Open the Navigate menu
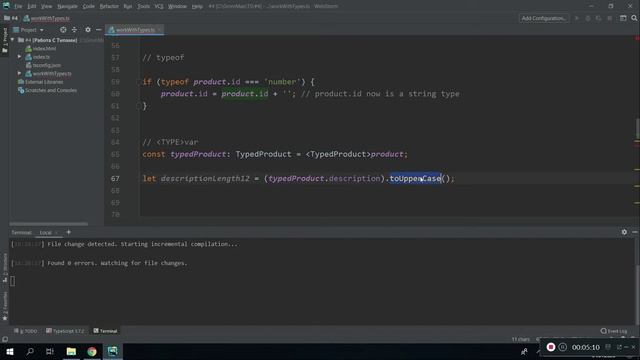Screen dimensions: 640x360 click(x=67, y=6)
